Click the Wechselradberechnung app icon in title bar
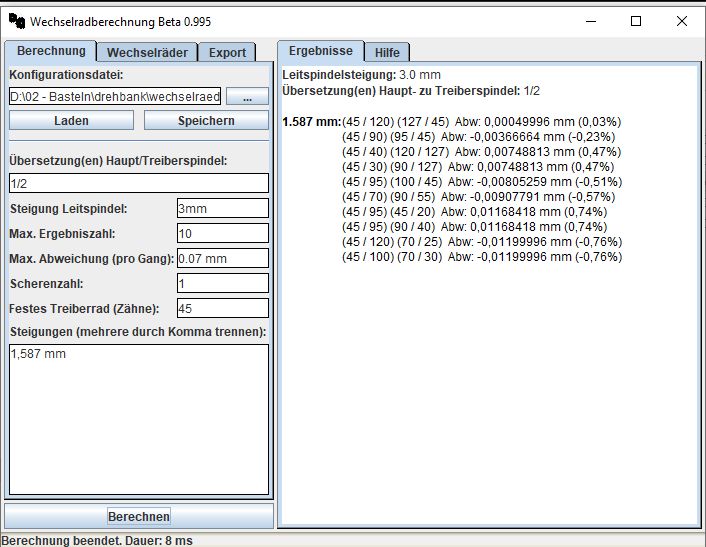Screen dimensions: 706x547 (17, 21)
